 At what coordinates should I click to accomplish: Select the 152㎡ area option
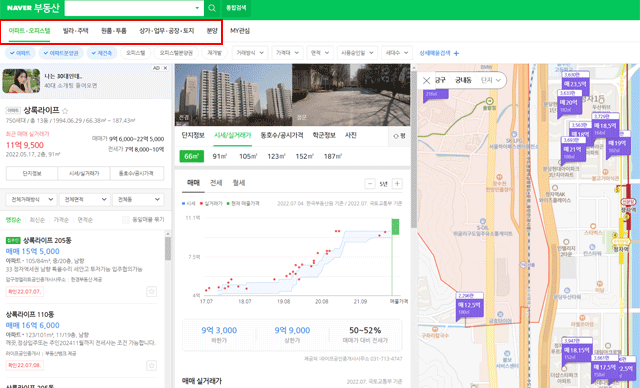pyautogui.click(x=304, y=156)
